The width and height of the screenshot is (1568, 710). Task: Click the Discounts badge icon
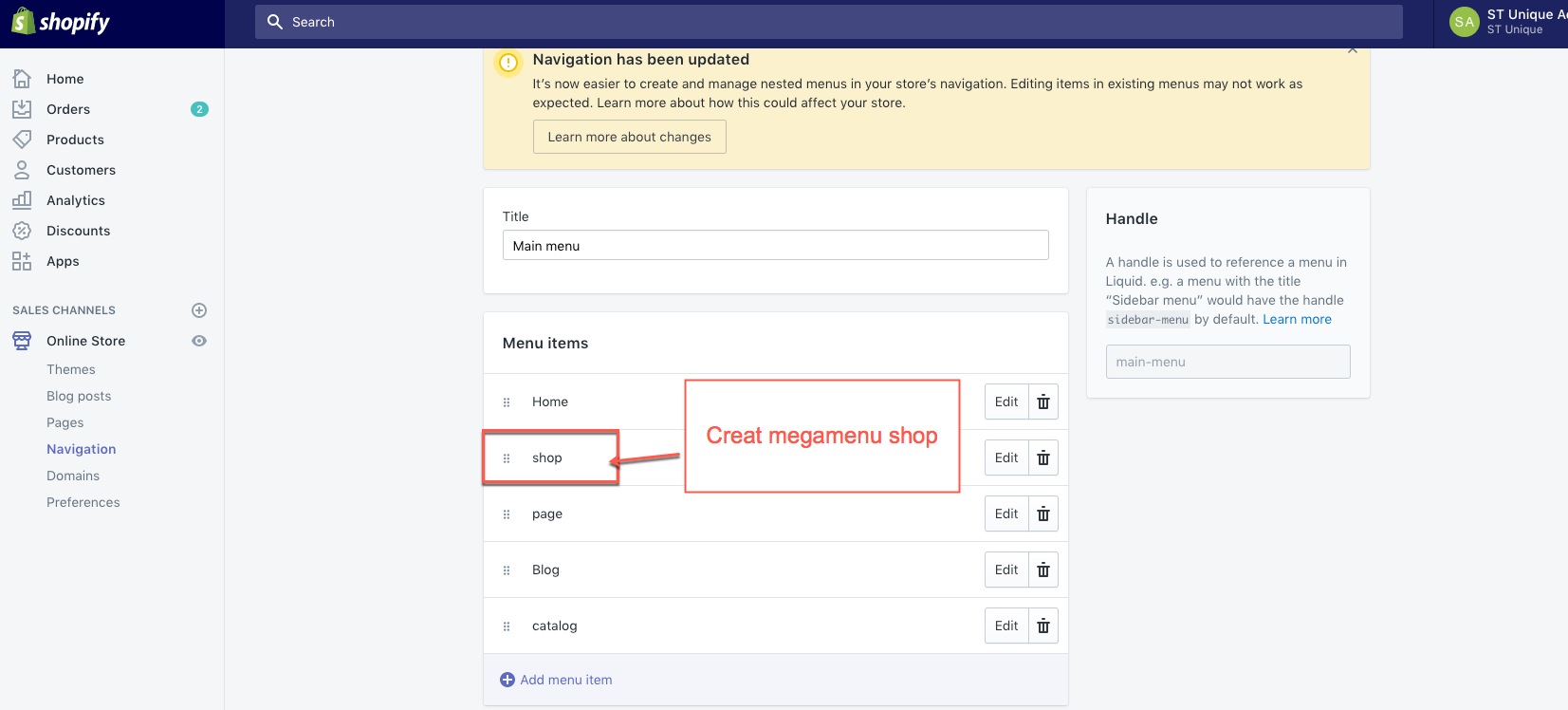tap(22, 231)
